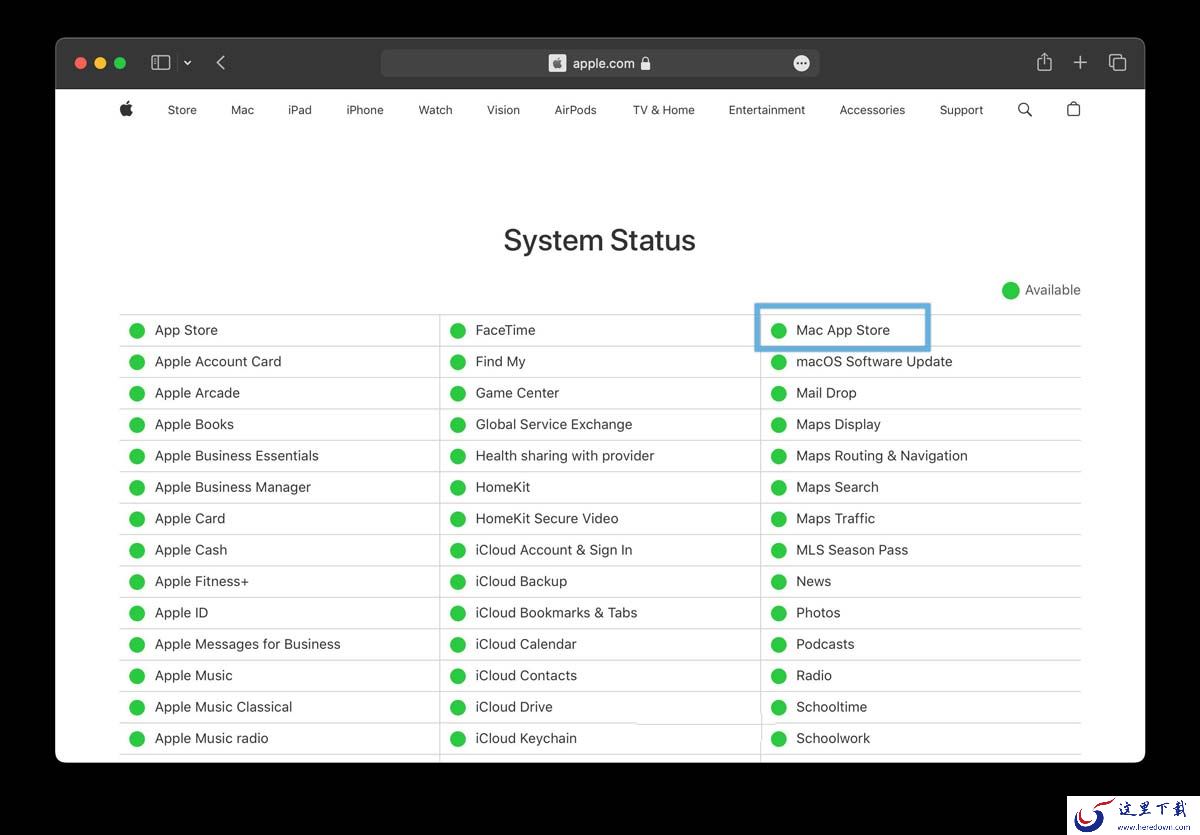Open a new tab with plus icon
This screenshot has width=1200, height=835.
[1080, 63]
